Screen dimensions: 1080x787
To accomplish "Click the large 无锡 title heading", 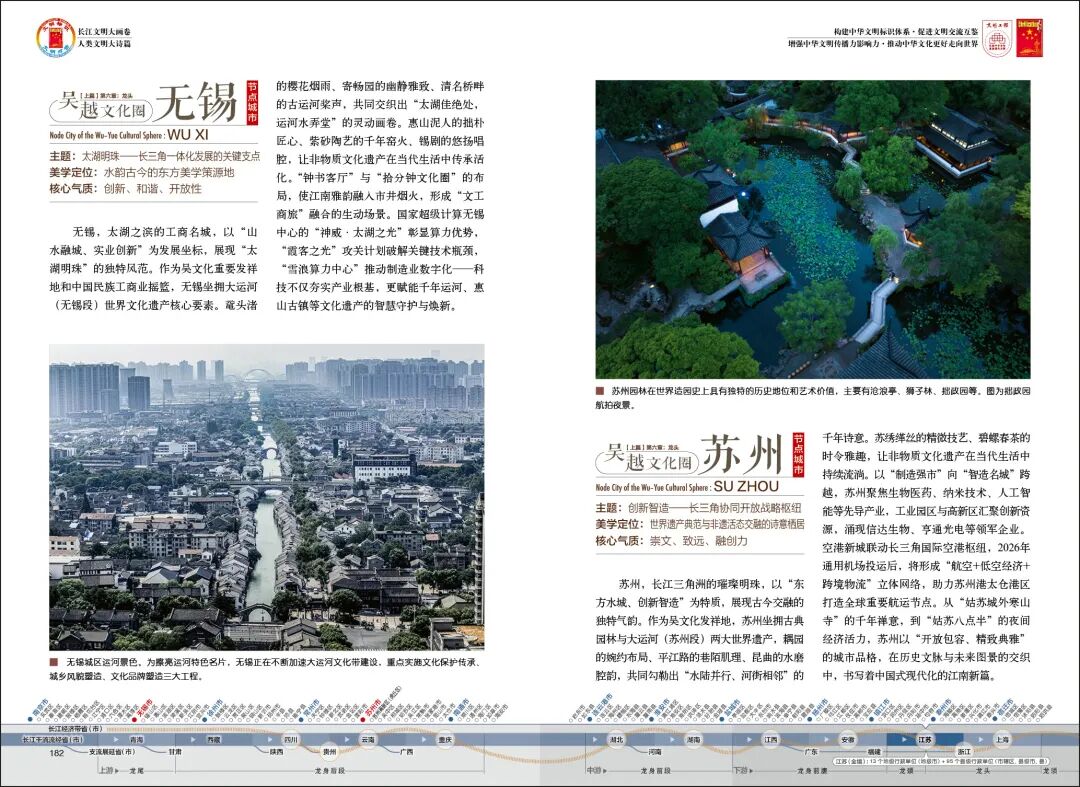I will (197, 103).
